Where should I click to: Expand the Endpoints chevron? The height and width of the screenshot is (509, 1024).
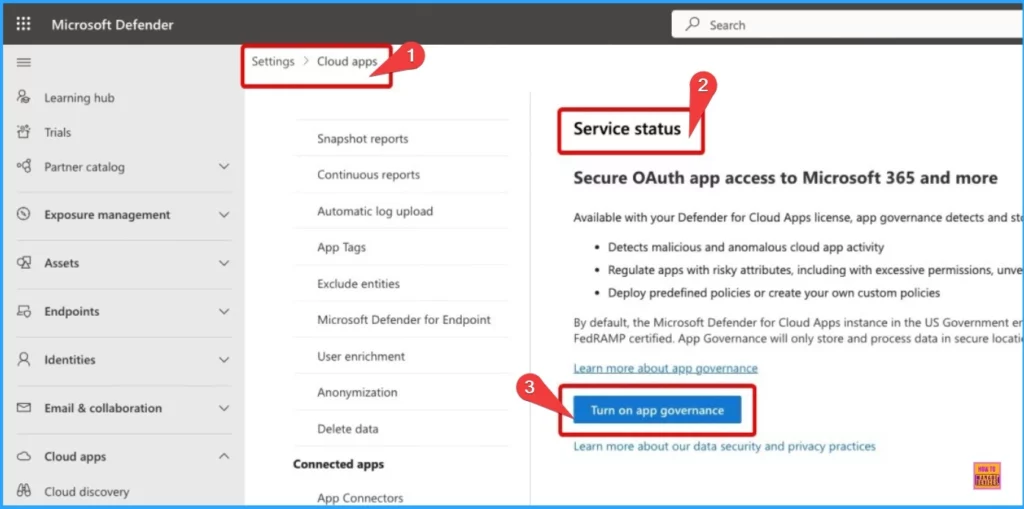pyautogui.click(x=224, y=311)
